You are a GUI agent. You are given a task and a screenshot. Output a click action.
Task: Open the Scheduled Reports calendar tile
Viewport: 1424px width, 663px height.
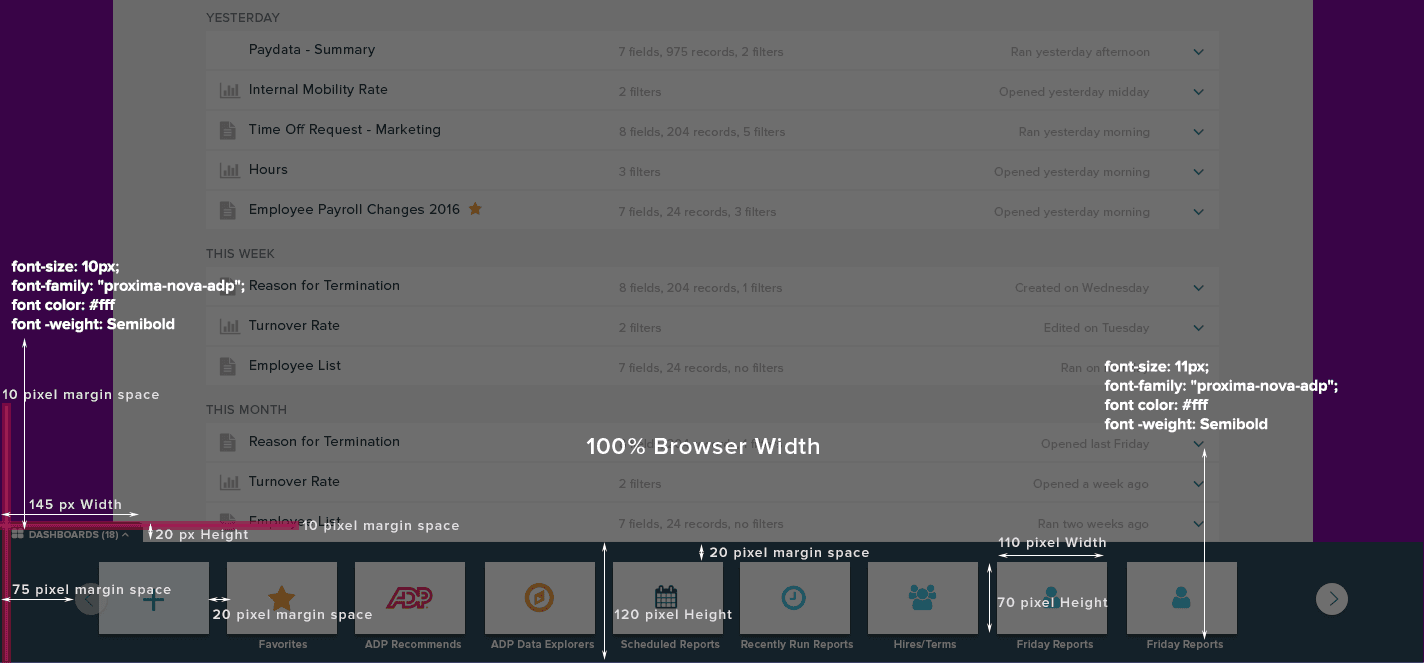[668, 598]
